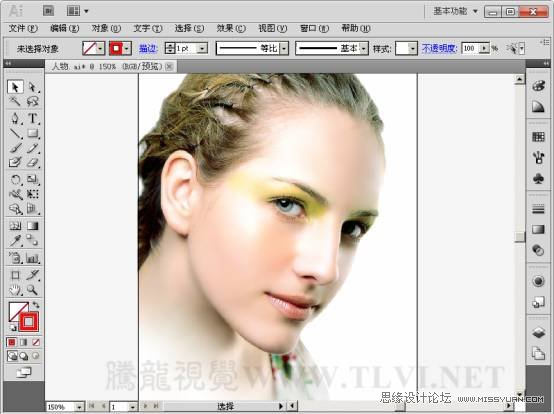Open the Layers panel icon
This screenshot has height=414, width=554.
(x=538, y=332)
